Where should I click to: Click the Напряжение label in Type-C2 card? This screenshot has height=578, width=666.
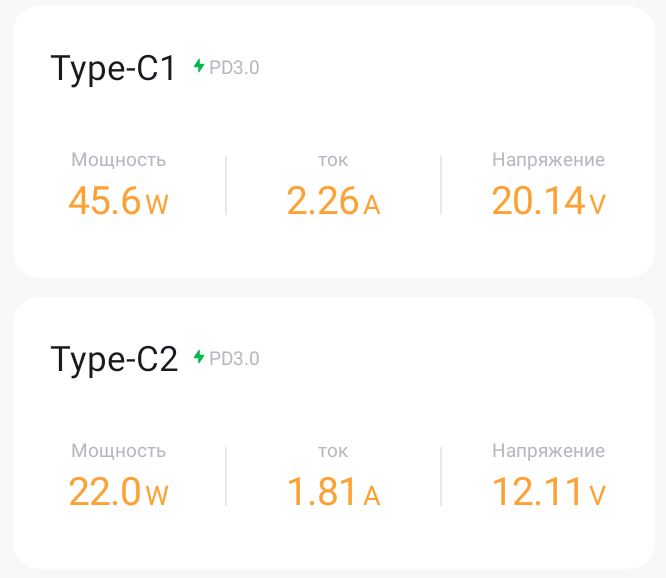[x=548, y=451]
